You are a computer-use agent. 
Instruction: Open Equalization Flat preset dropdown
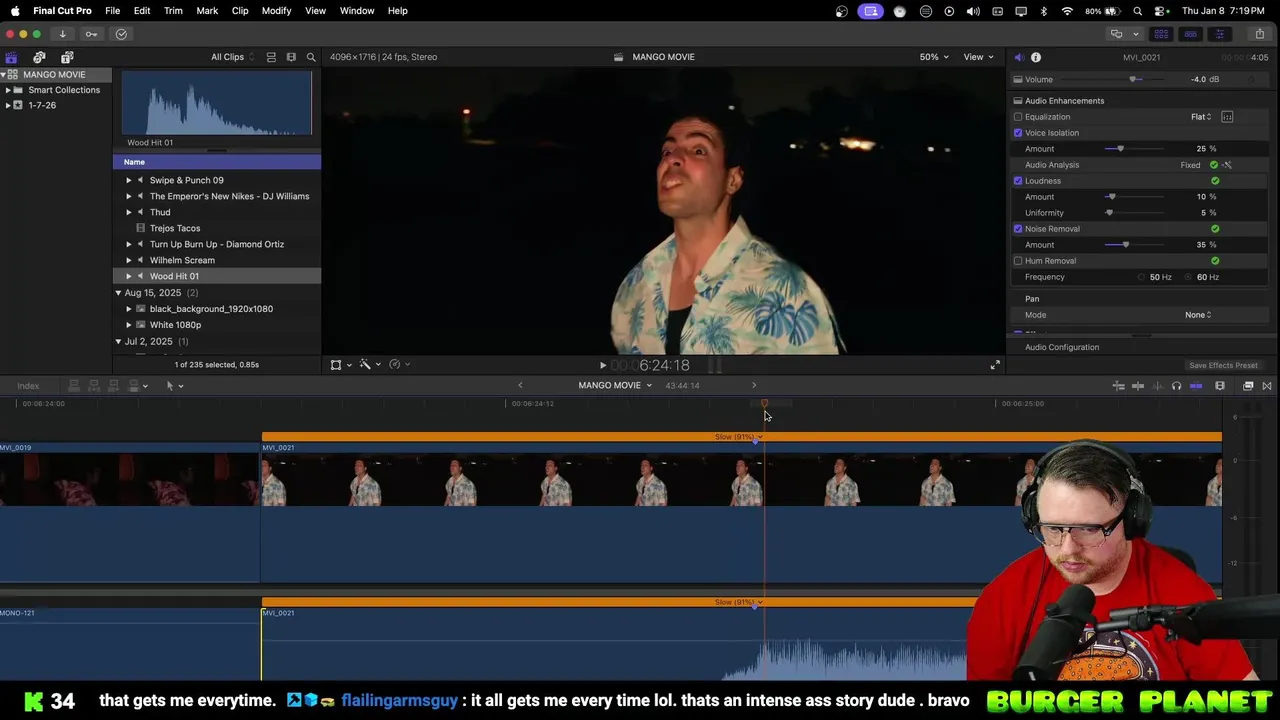point(1201,117)
